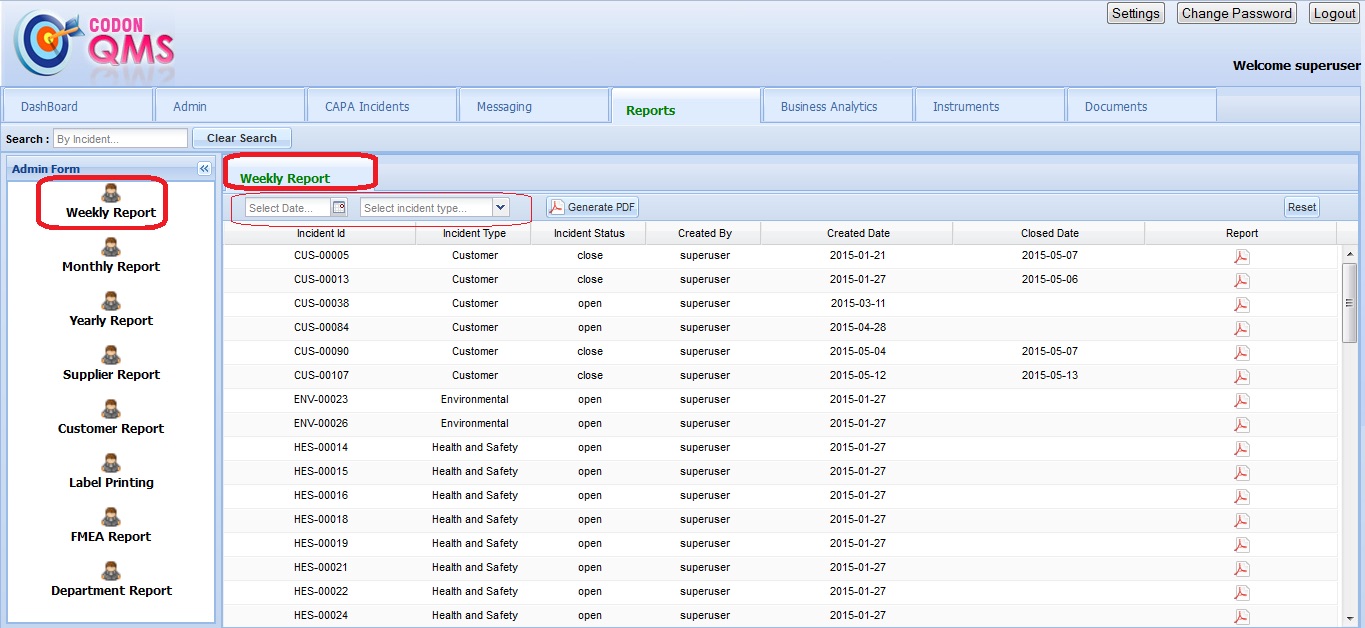
Task: Focus the By Incident search field
Action: click(x=120, y=139)
